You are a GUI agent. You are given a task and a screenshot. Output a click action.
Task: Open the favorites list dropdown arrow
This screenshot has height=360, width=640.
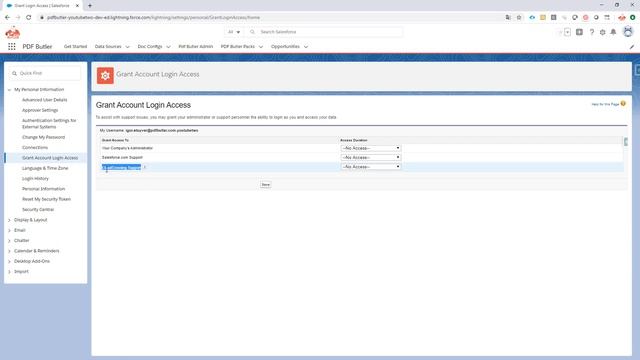point(567,32)
